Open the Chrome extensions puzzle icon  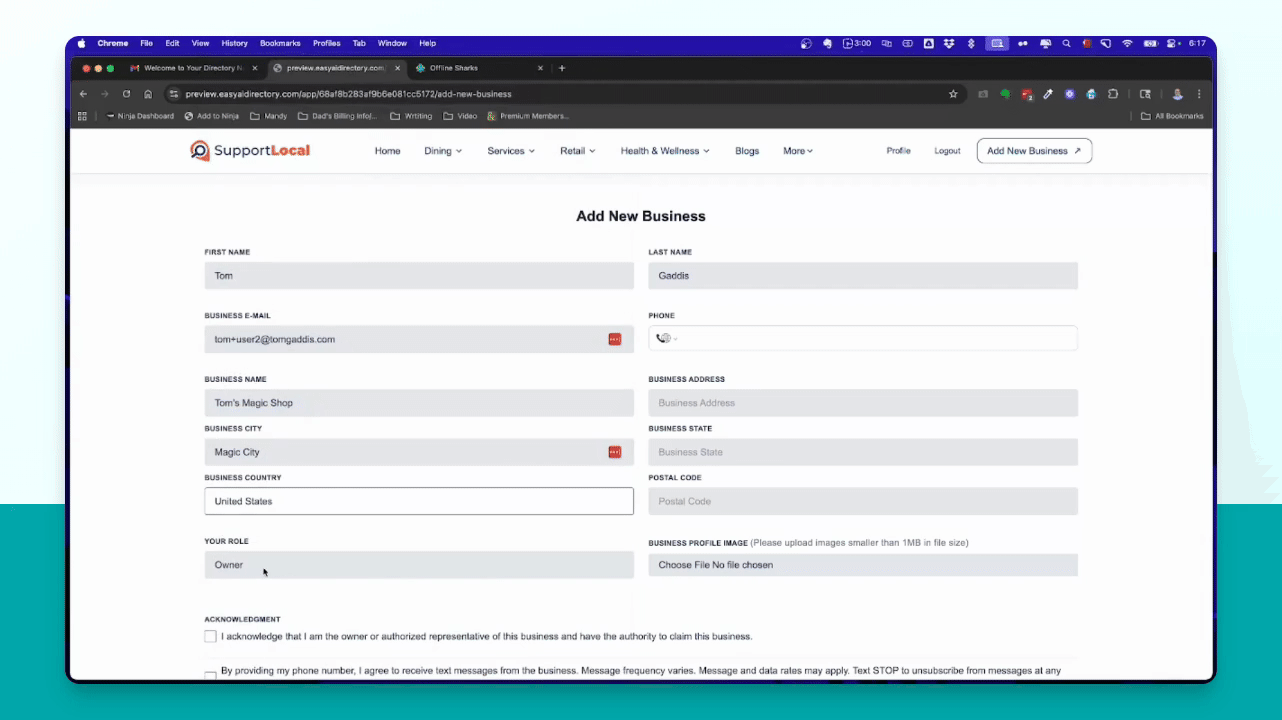pos(1113,94)
